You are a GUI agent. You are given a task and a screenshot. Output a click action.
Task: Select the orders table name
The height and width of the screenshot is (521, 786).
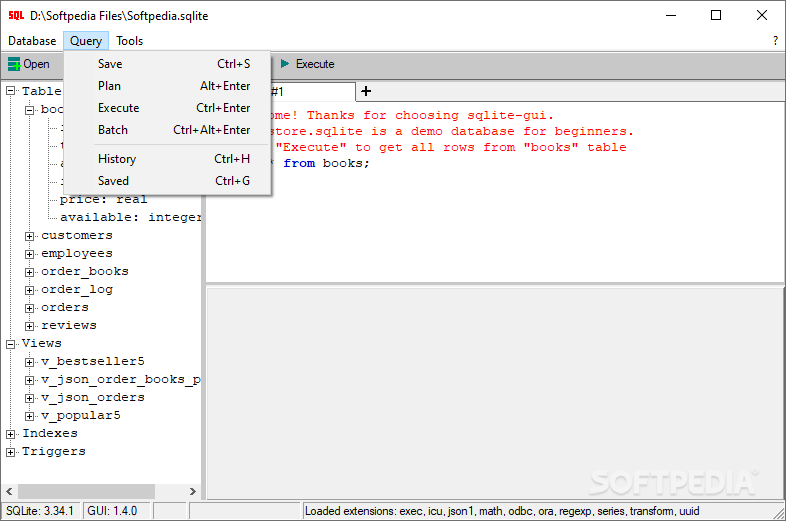point(65,307)
